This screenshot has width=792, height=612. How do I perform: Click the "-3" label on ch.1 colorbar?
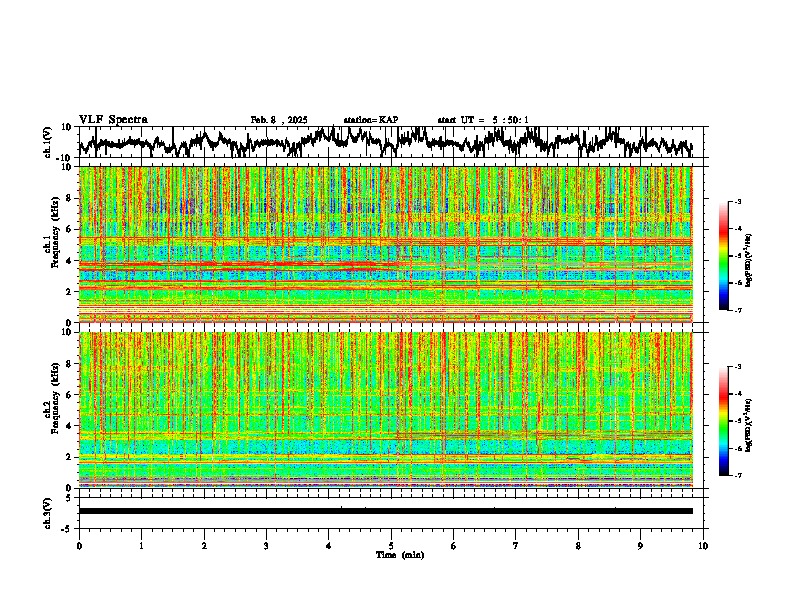tap(738, 201)
